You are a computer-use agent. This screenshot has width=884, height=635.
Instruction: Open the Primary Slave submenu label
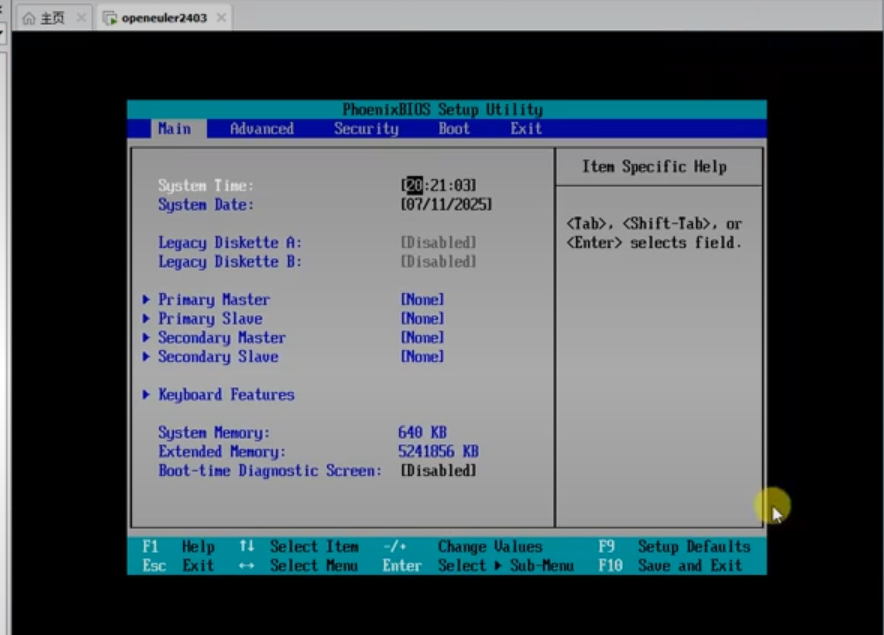[210, 319]
